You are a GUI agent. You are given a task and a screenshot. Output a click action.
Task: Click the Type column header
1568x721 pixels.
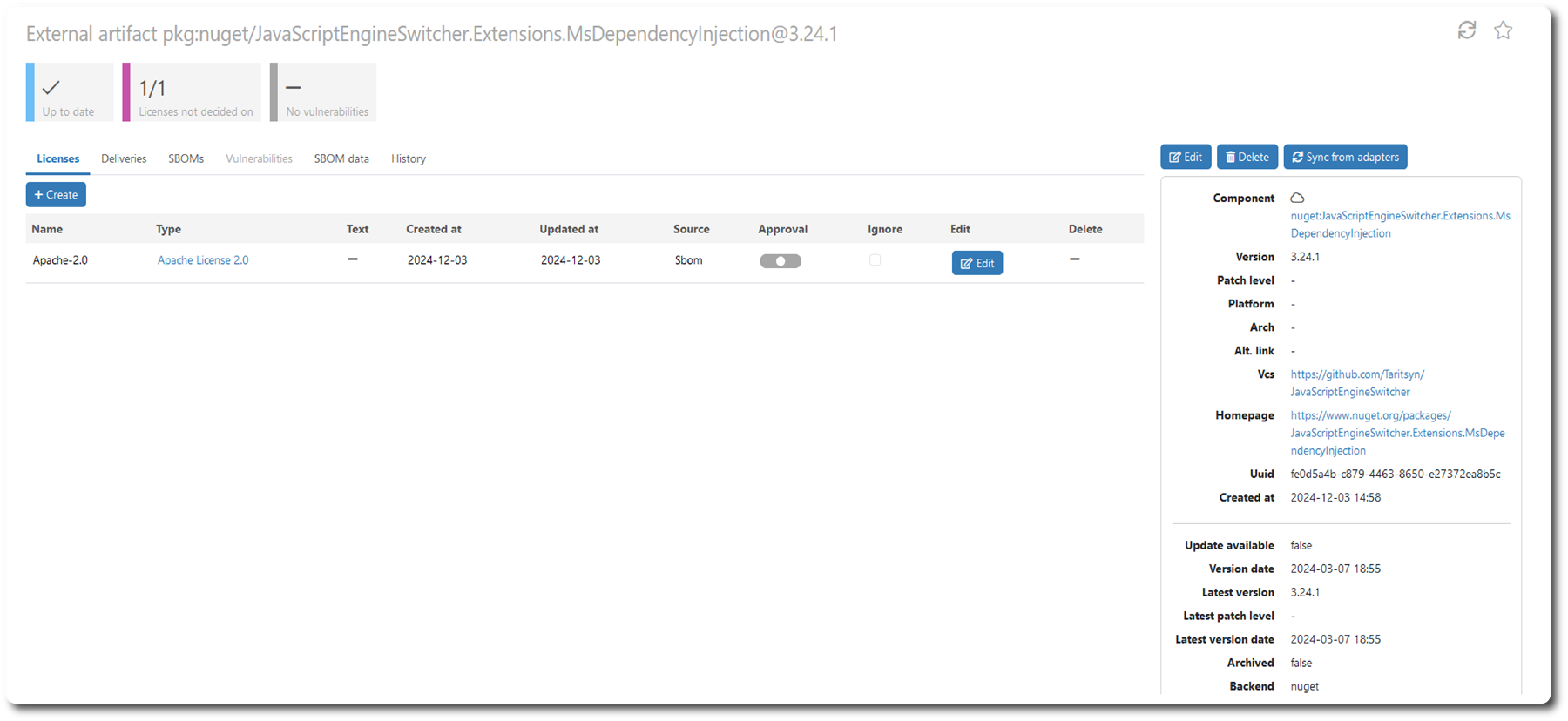point(168,229)
